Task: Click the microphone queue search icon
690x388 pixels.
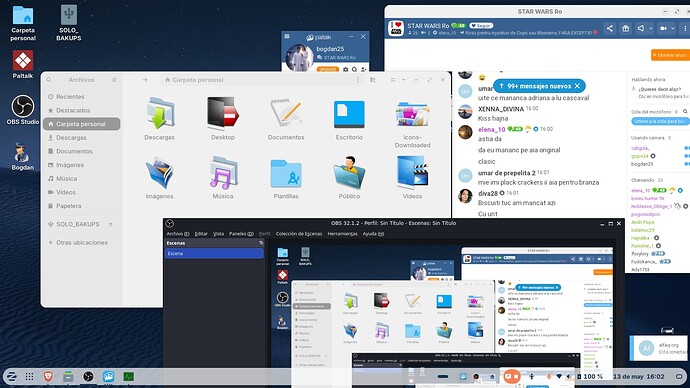Action: pos(685,112)
